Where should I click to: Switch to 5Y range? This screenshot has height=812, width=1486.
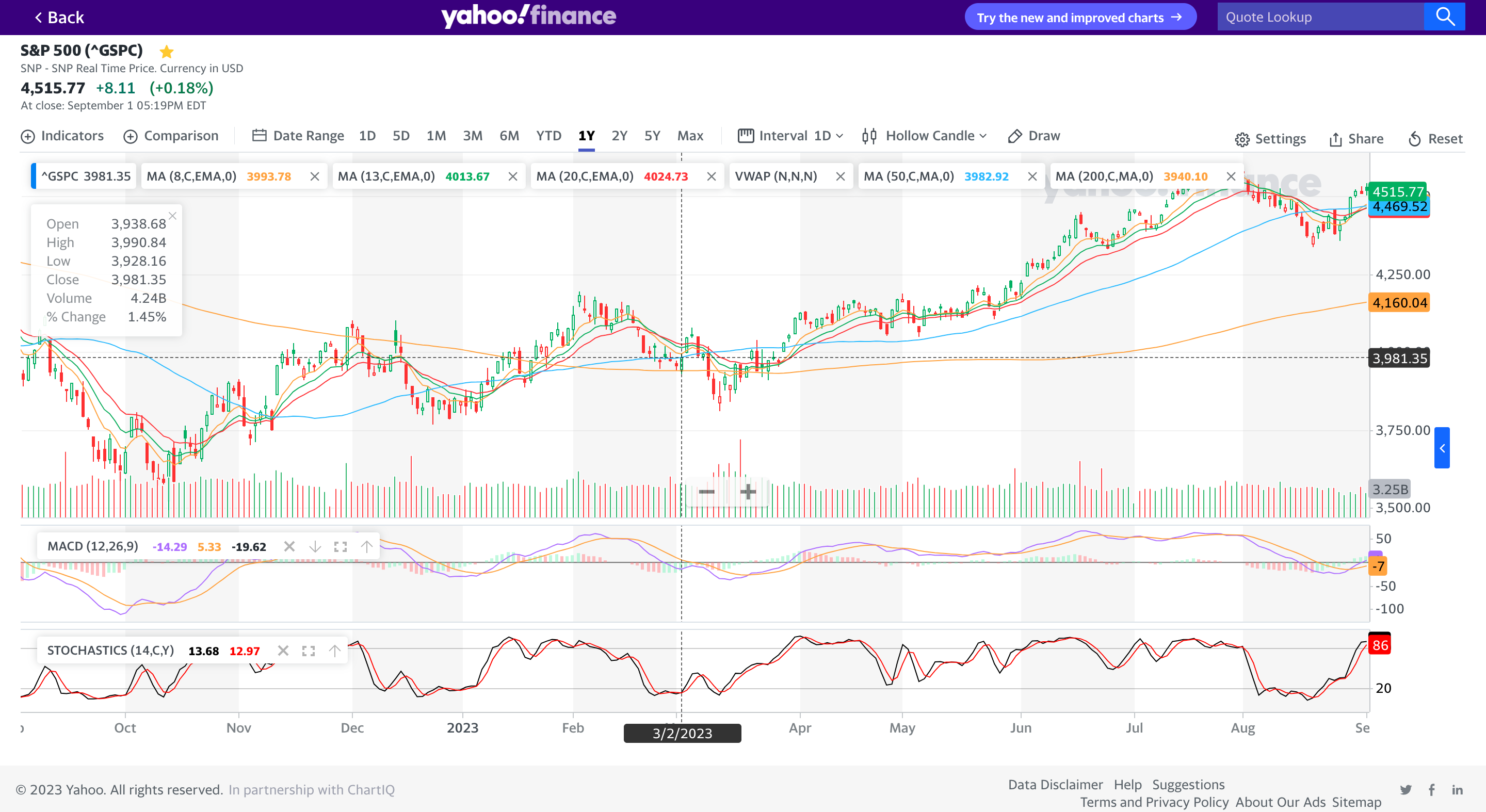click(x=652, y=136)
